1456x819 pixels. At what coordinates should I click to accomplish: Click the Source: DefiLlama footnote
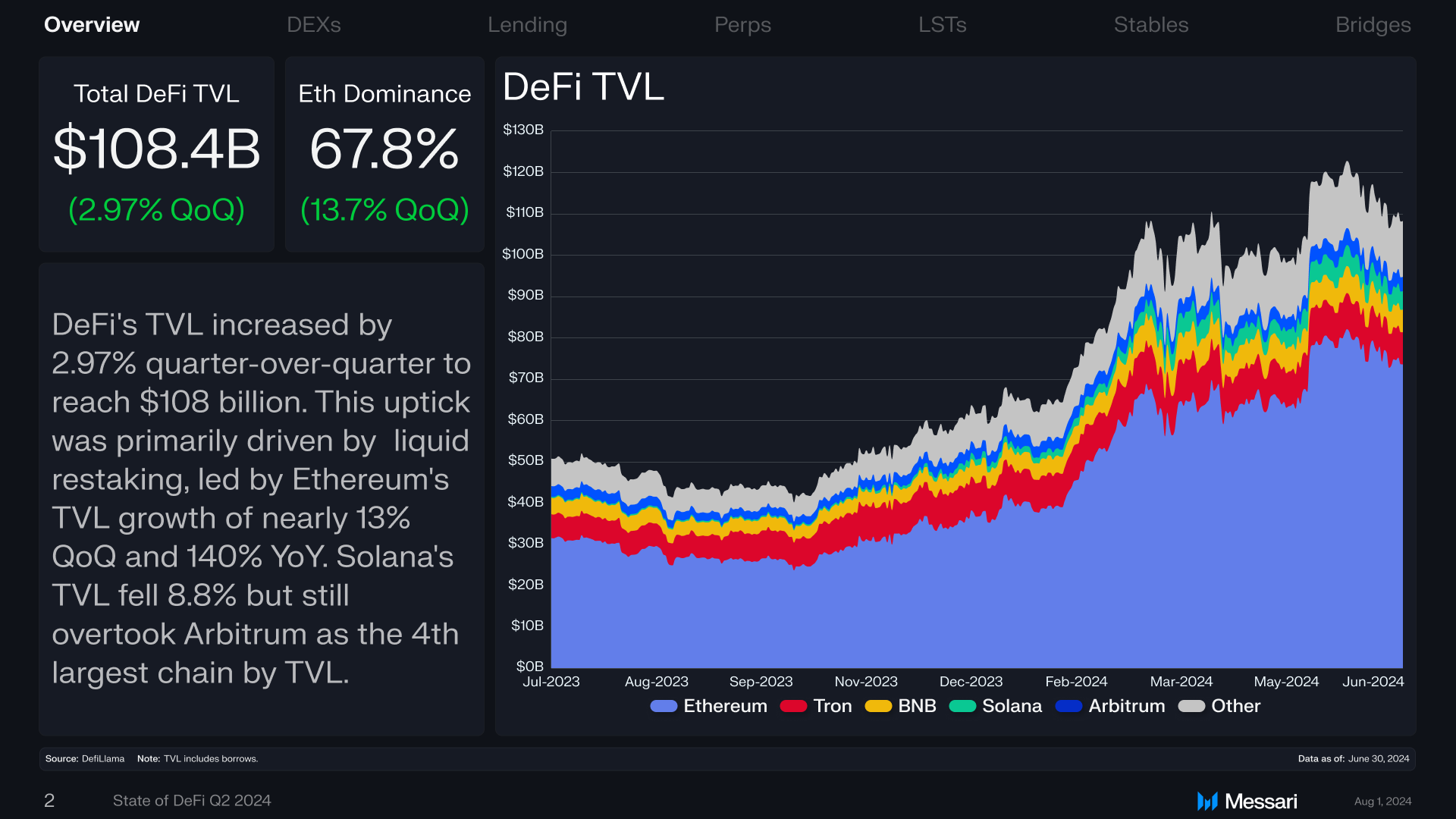[x=85, y=759]
